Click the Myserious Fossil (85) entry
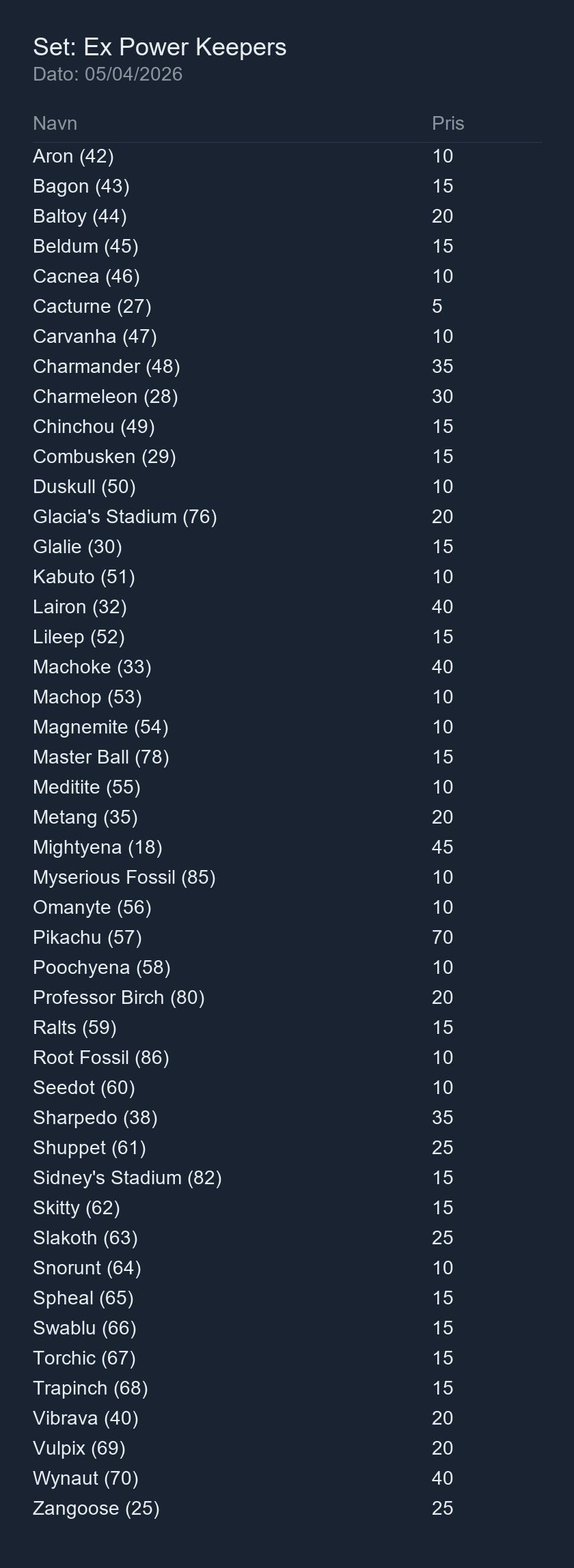Image resolution: width=574 pixels, height=1568 pixels. coord(124,878)
